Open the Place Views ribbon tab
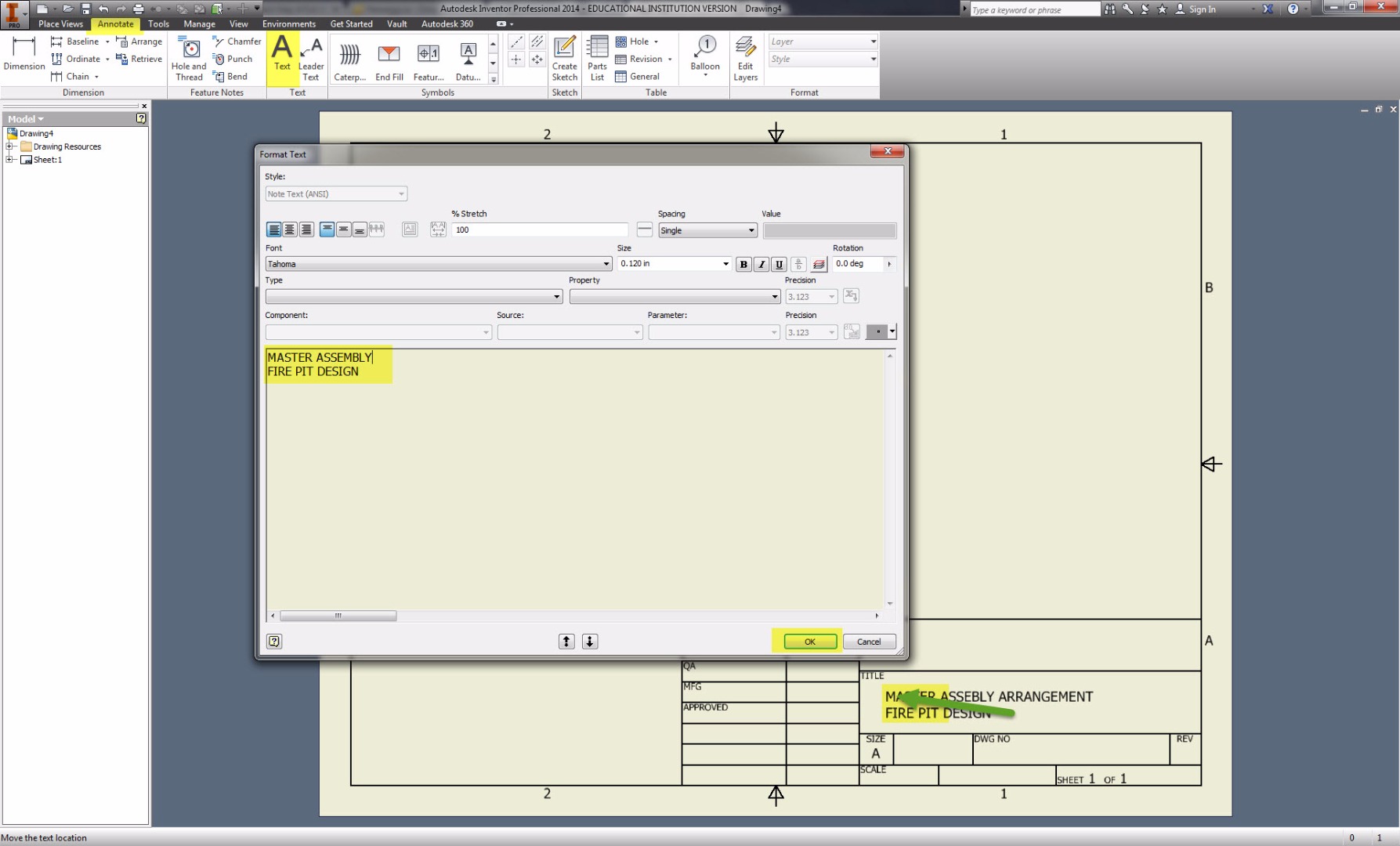The image size is (1400, 846). point(60,24)
